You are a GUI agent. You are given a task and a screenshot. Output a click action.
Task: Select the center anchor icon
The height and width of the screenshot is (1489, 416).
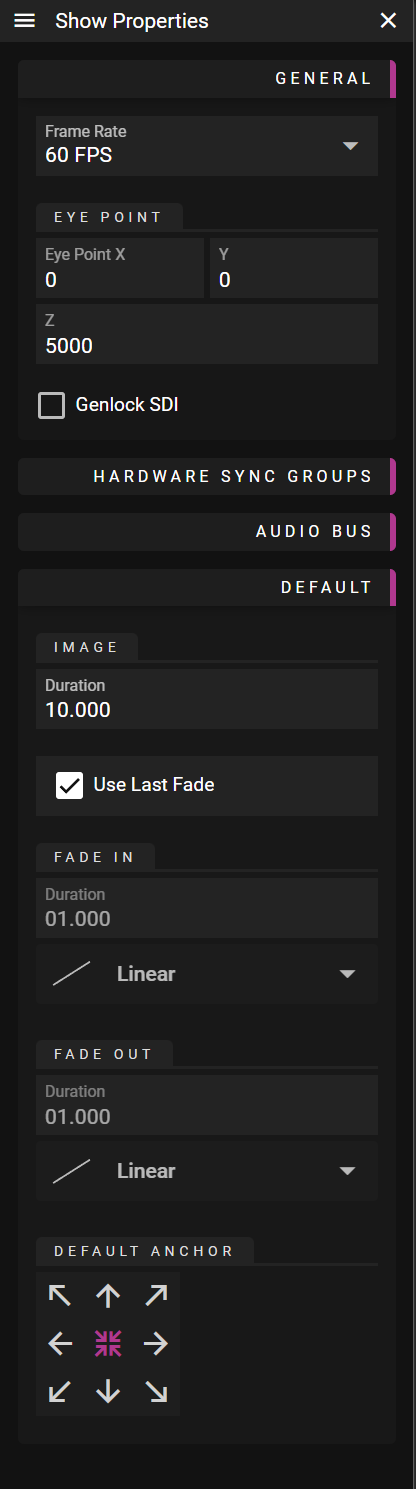tap(108, 1344)
